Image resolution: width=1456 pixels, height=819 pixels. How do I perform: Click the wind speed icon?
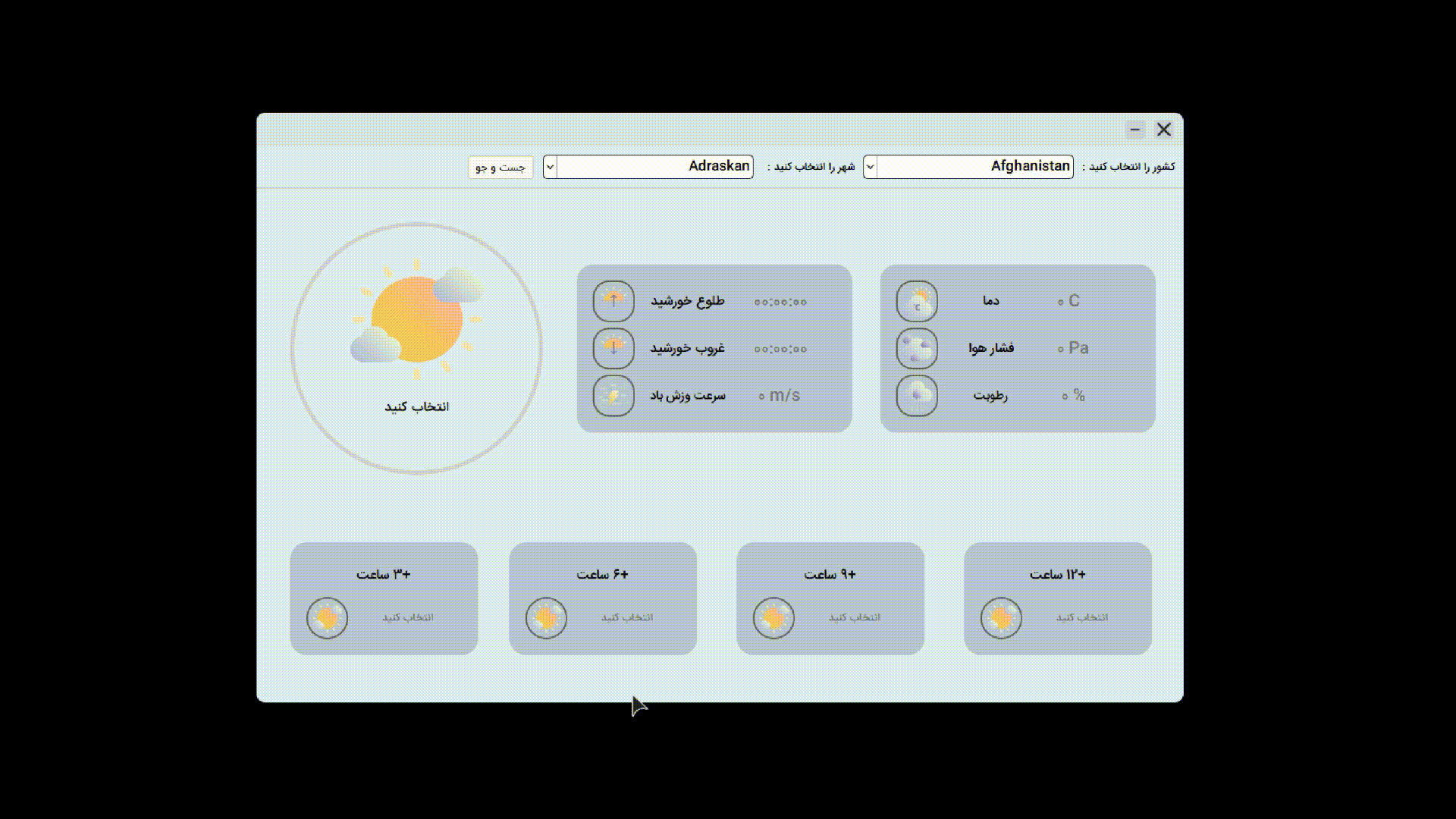(x=613, y=396)
